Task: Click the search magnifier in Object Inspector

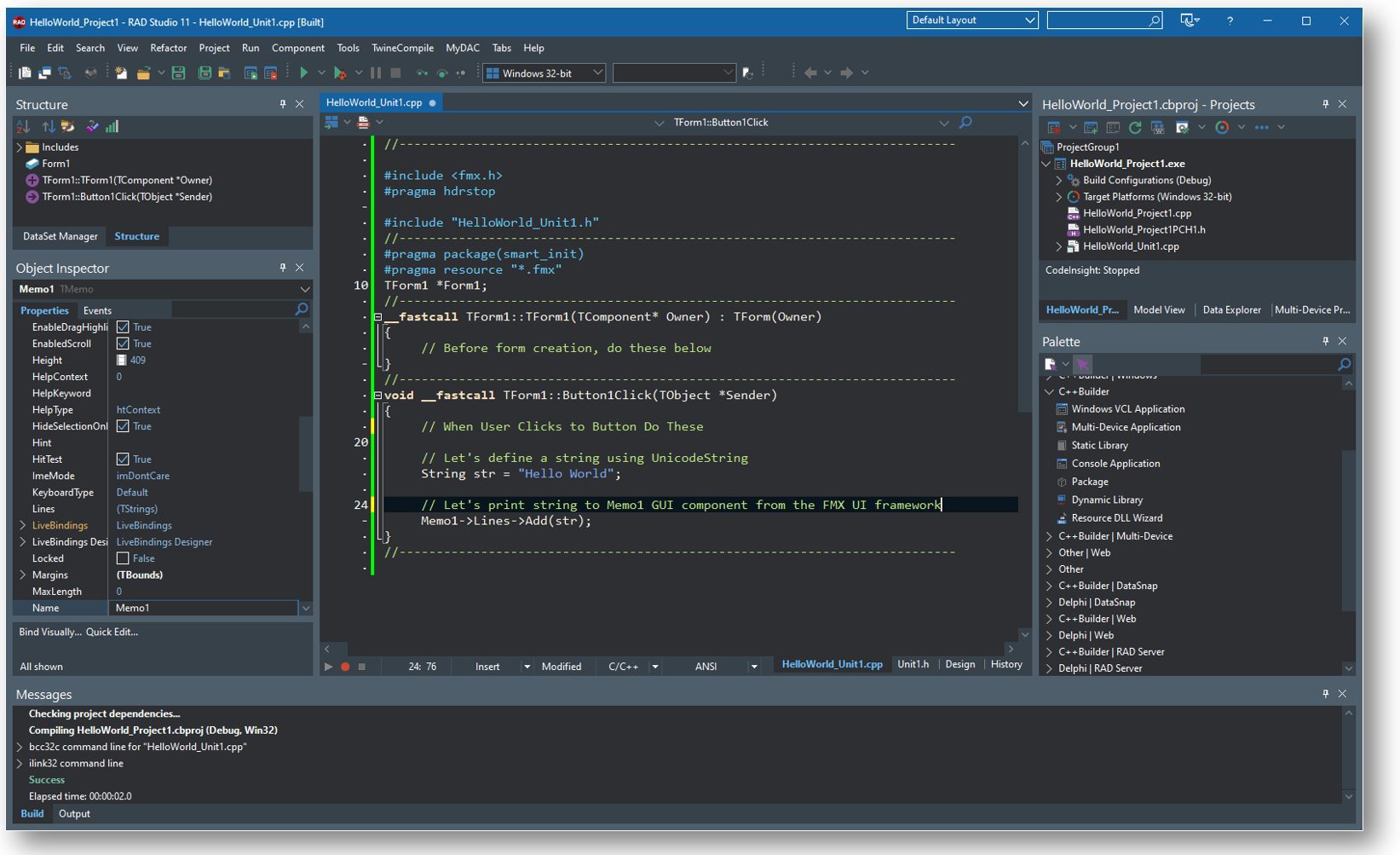Action: [301, 309]
